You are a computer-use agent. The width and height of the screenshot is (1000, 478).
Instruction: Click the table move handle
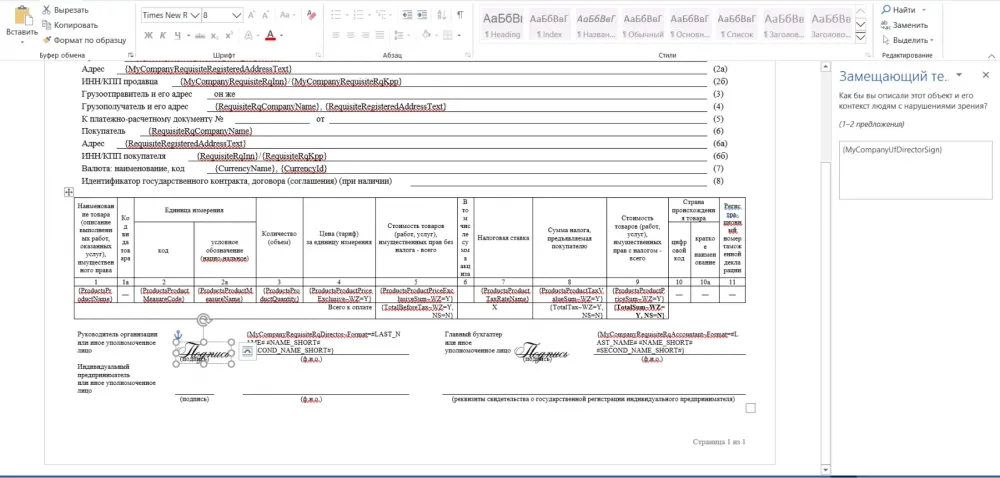click(x=69, y=192)
